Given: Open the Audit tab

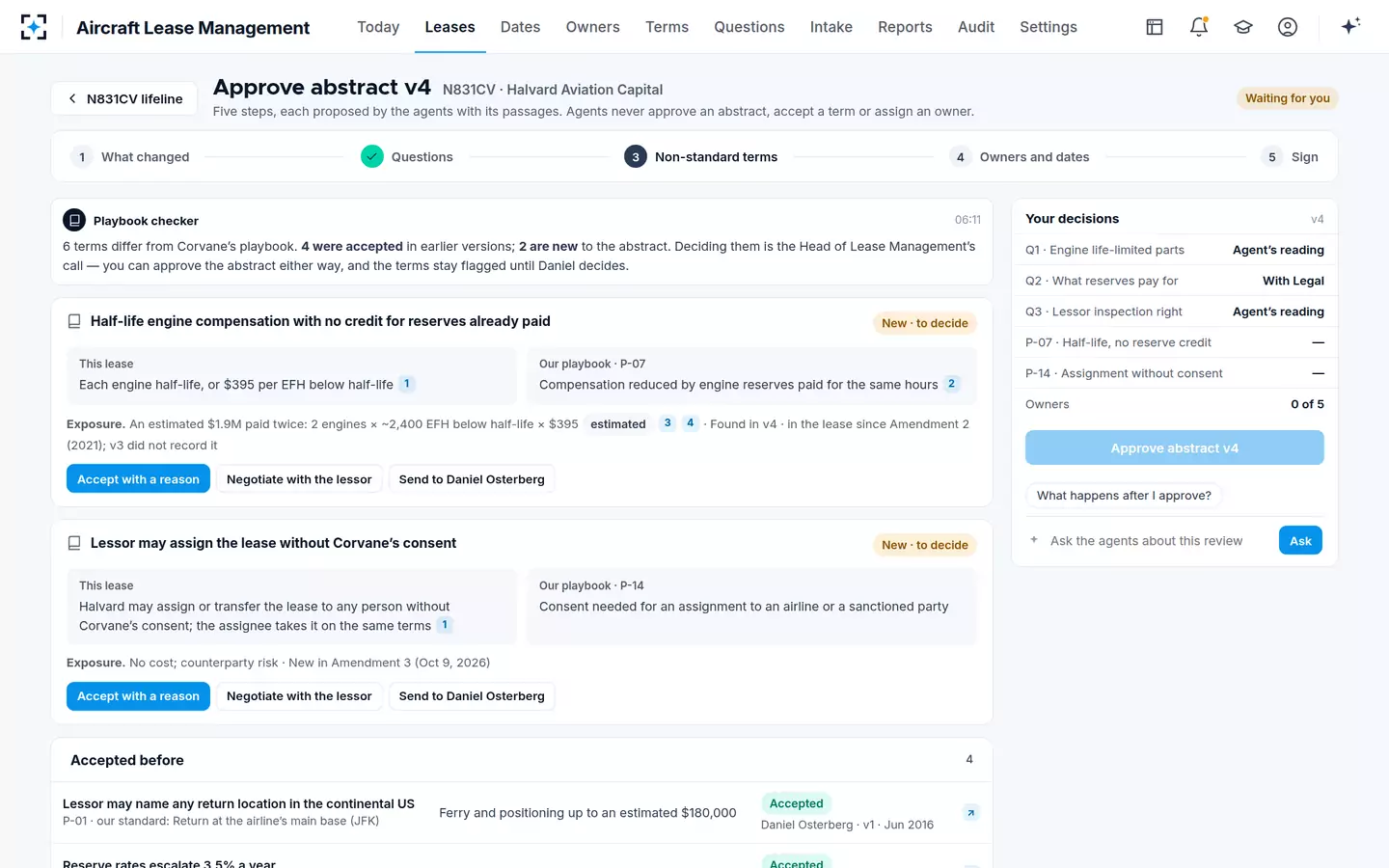Looking at the screenshot, I should click(976, 27).
